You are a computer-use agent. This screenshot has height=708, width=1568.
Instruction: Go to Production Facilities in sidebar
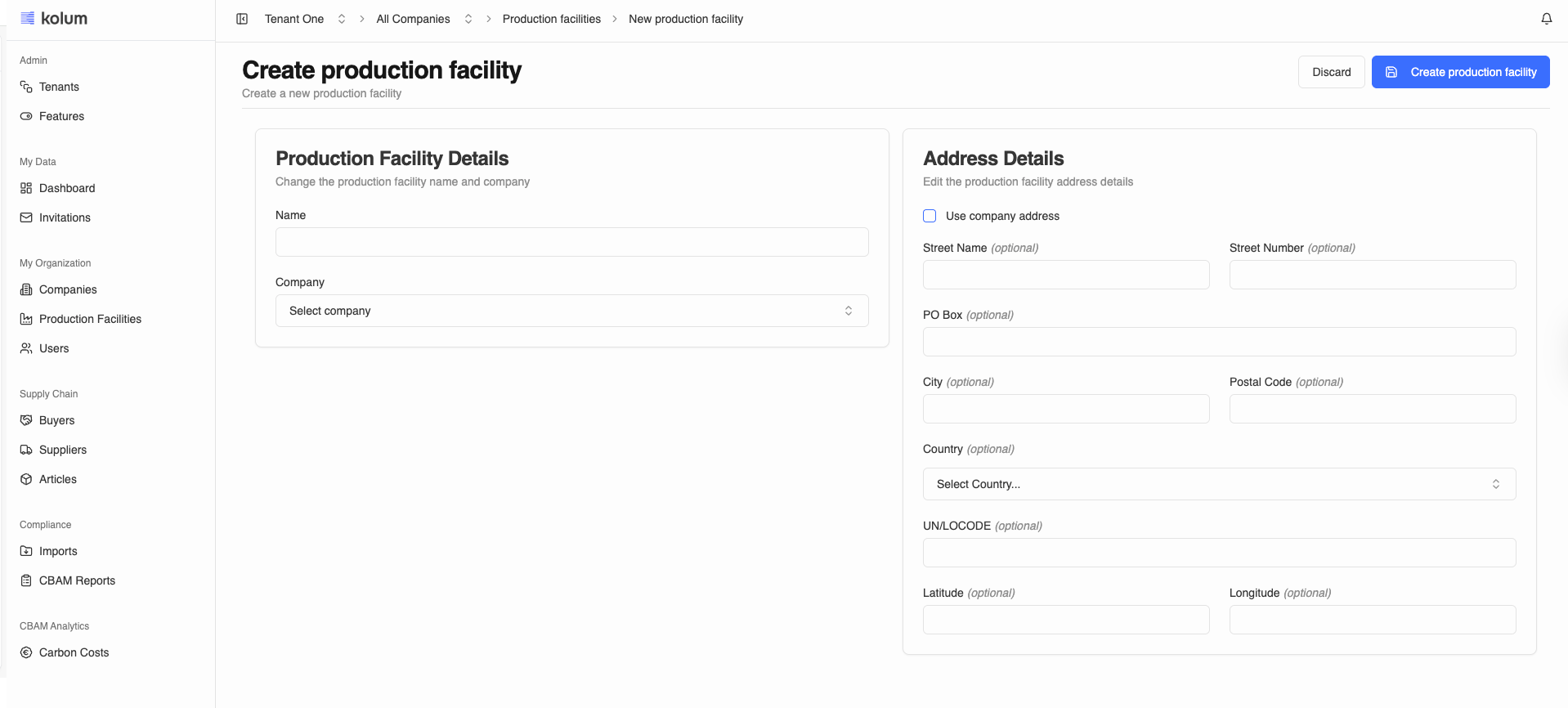90,319
